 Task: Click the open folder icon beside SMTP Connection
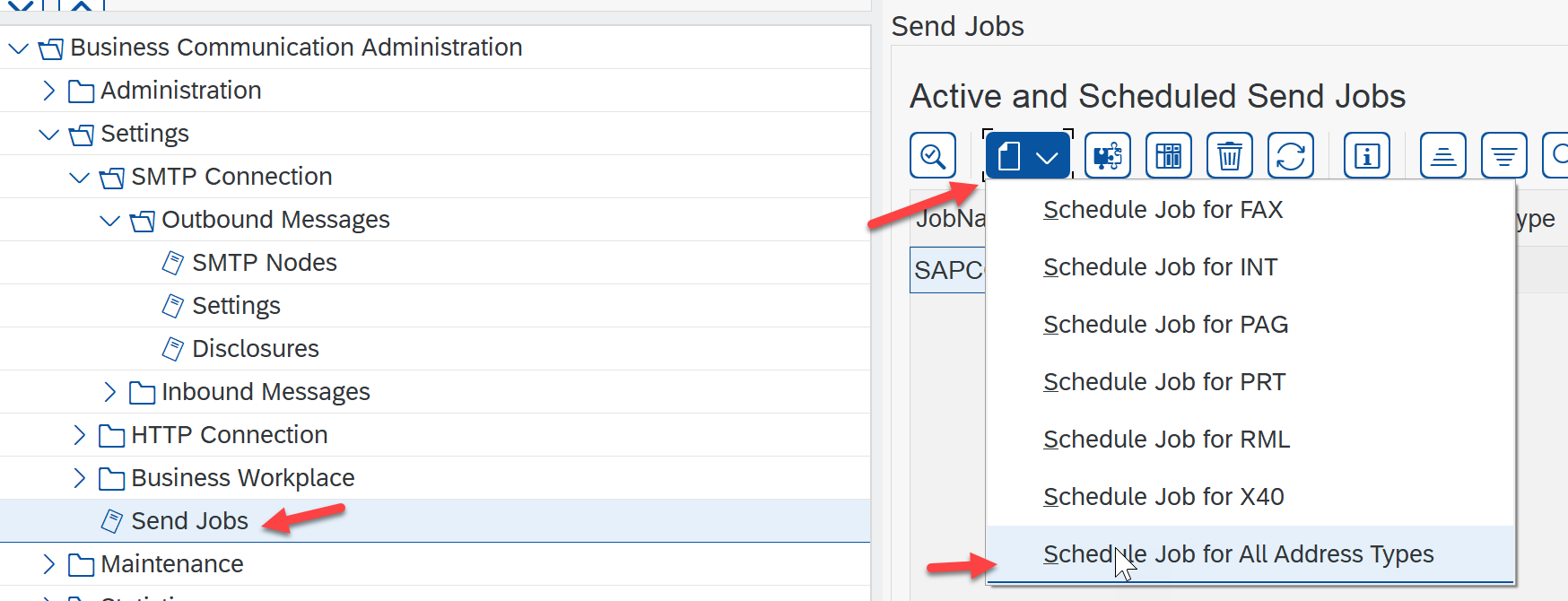coord(112,178)
